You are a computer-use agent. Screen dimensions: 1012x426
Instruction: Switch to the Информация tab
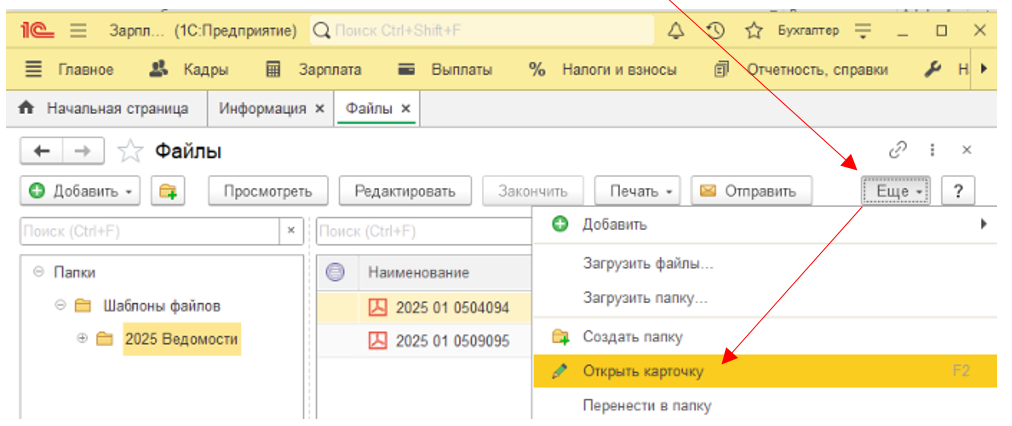coord(262,108)
